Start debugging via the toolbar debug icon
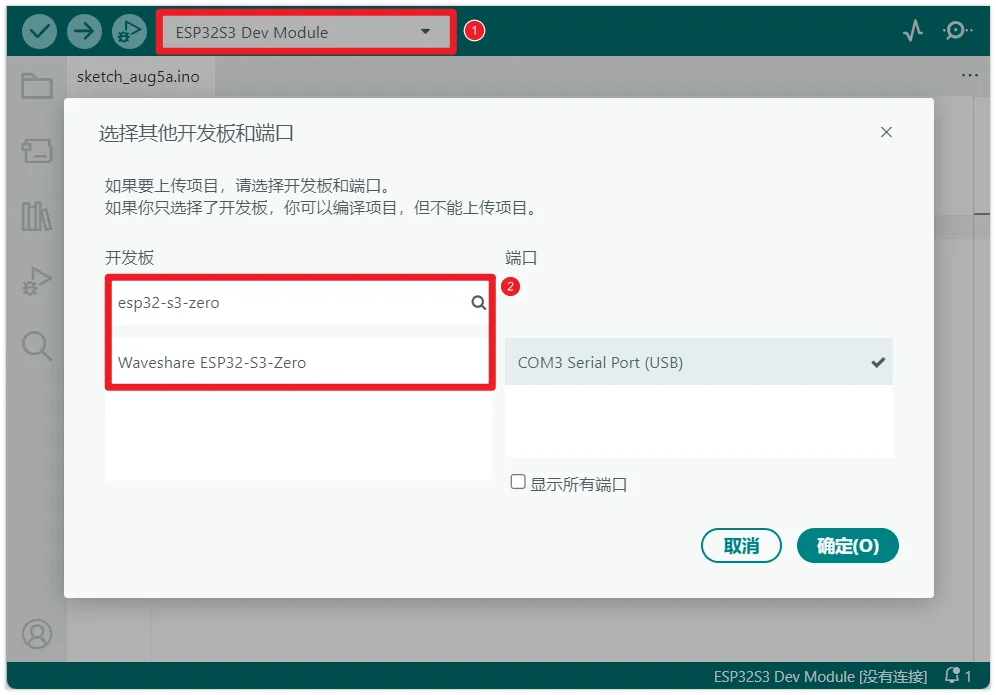Image resolution: width=996 pixels, height=695 pixels. pos(129,31)
